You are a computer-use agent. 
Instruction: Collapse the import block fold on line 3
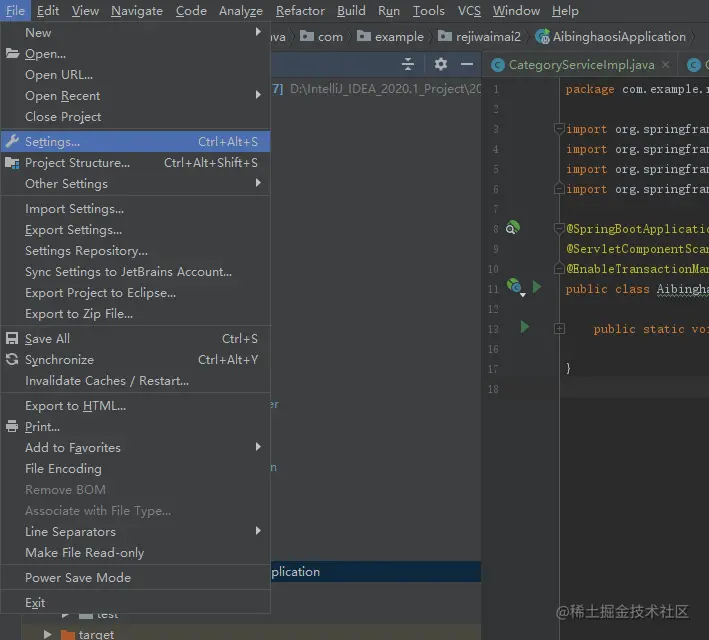560,130
